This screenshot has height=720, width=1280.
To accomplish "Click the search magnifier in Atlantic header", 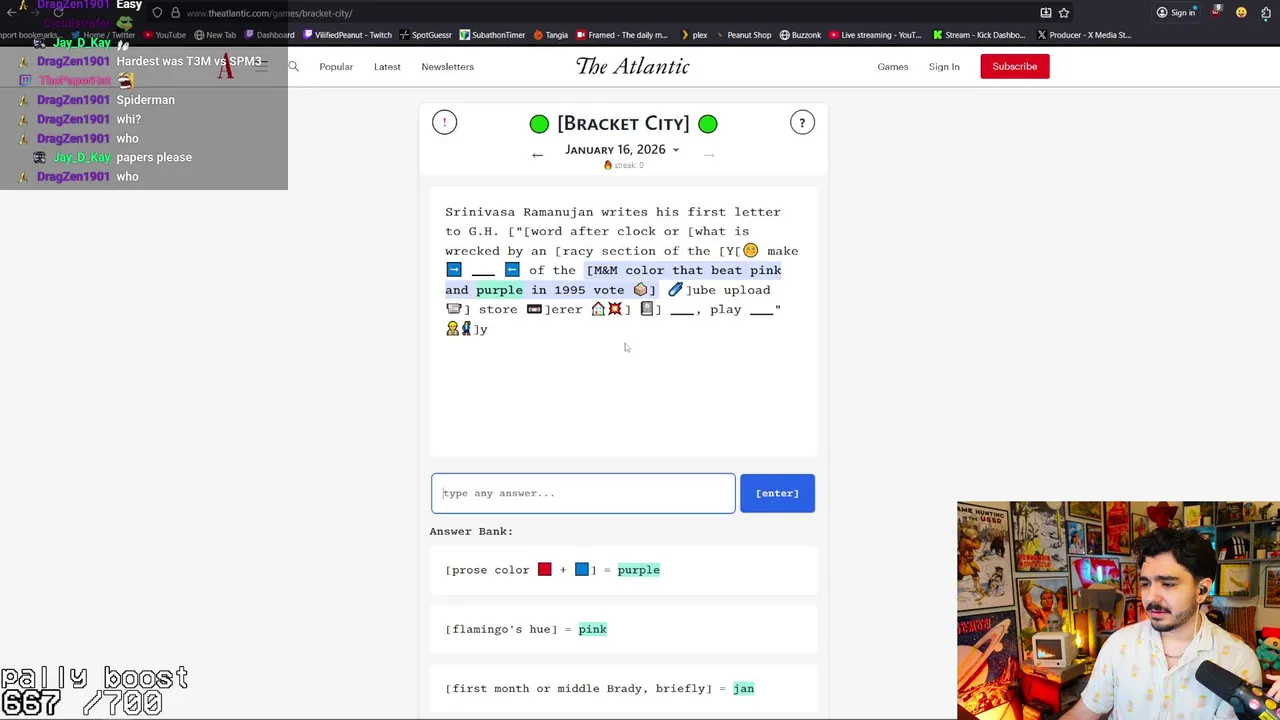I will pyautogui.click(x=293, y=66).
